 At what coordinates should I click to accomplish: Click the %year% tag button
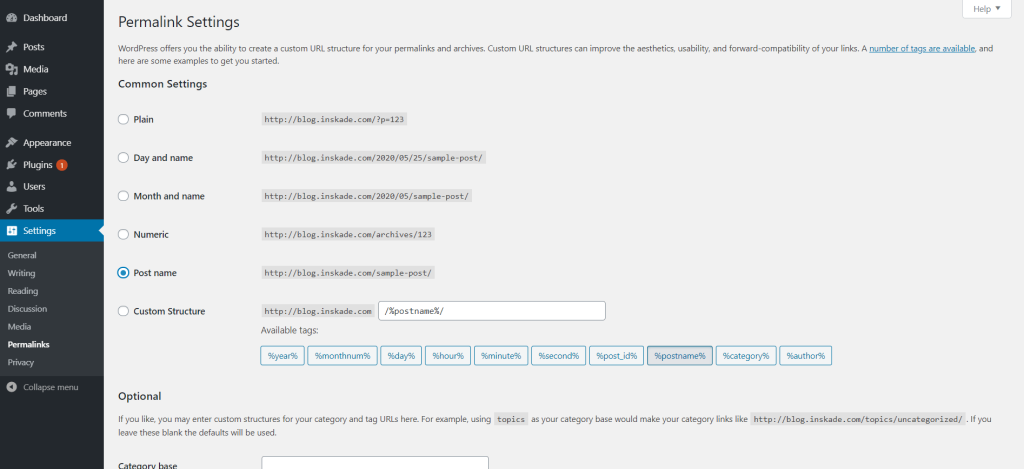pyautogui.click(x=282, y=356)
